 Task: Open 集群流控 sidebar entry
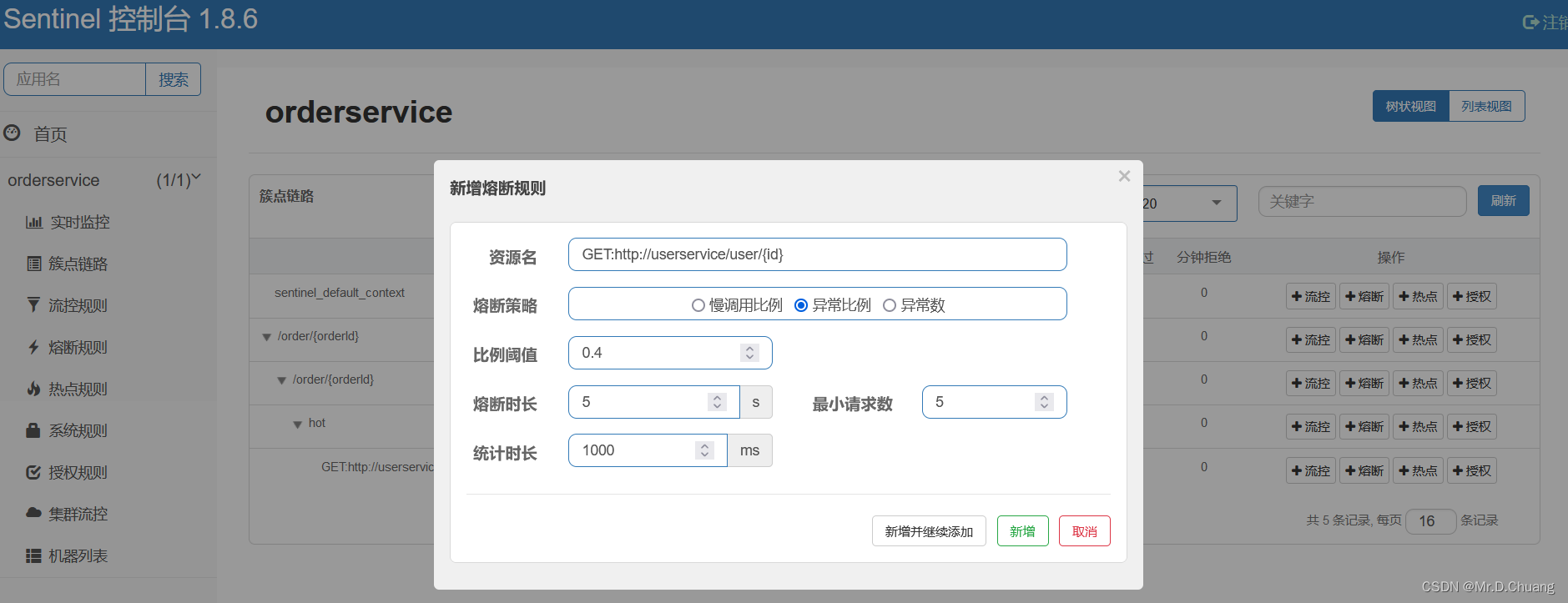(78, 514)
